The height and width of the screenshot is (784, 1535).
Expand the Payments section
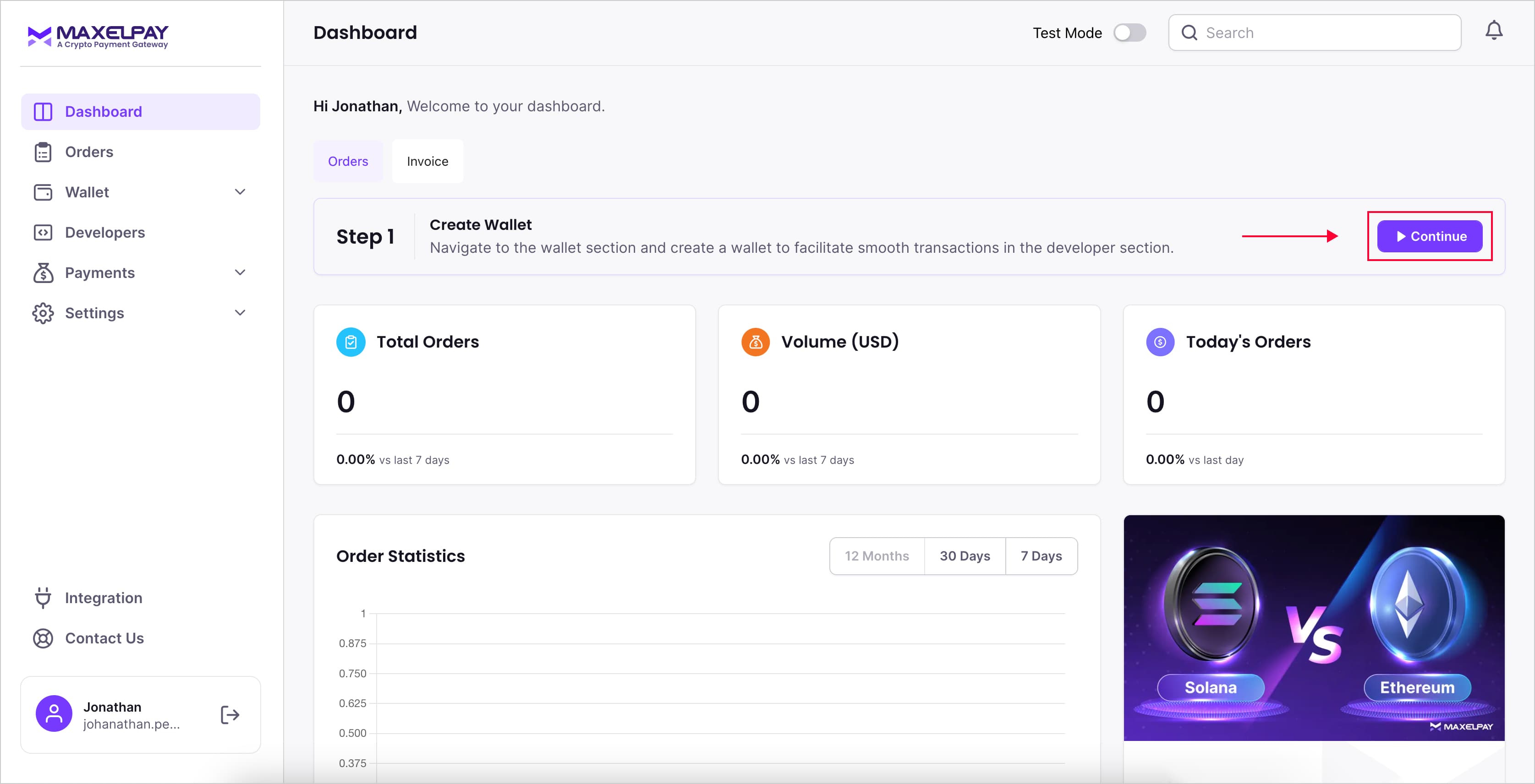(x=240, y=272)
